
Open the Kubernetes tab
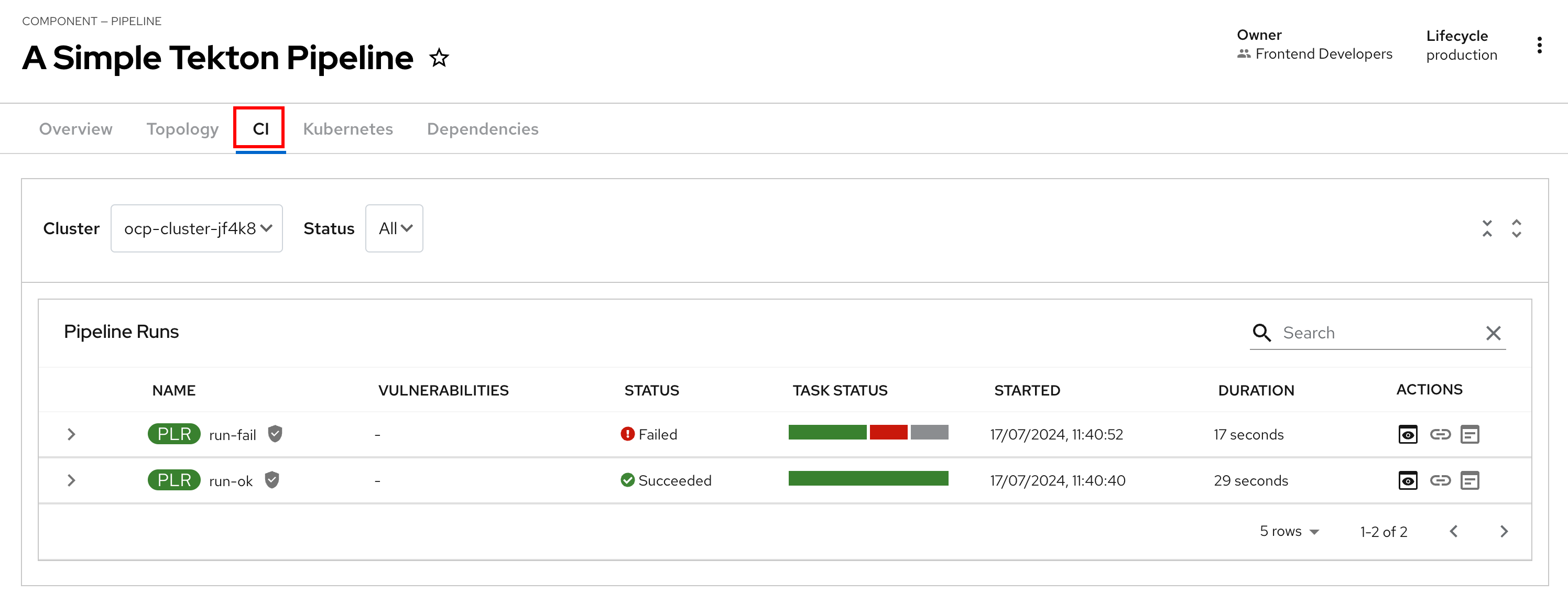pyautogui.click(x=347, y=129)
